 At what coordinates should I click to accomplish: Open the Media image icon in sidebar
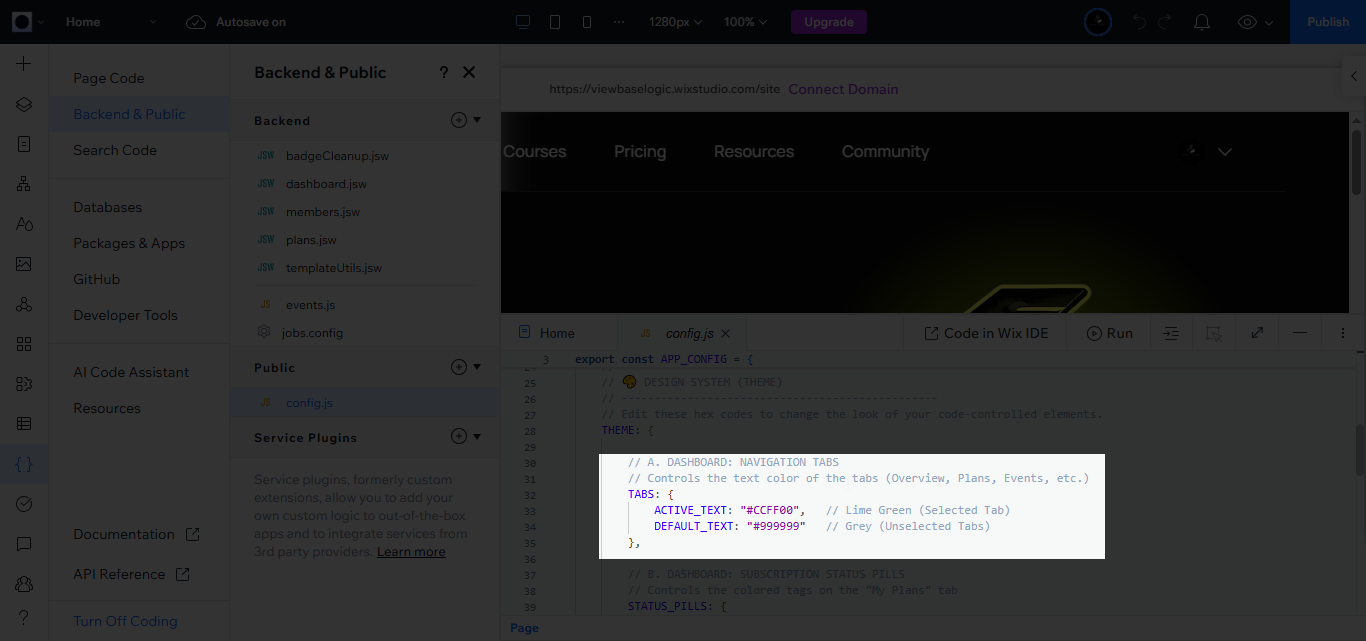click(x=24, y=264)
